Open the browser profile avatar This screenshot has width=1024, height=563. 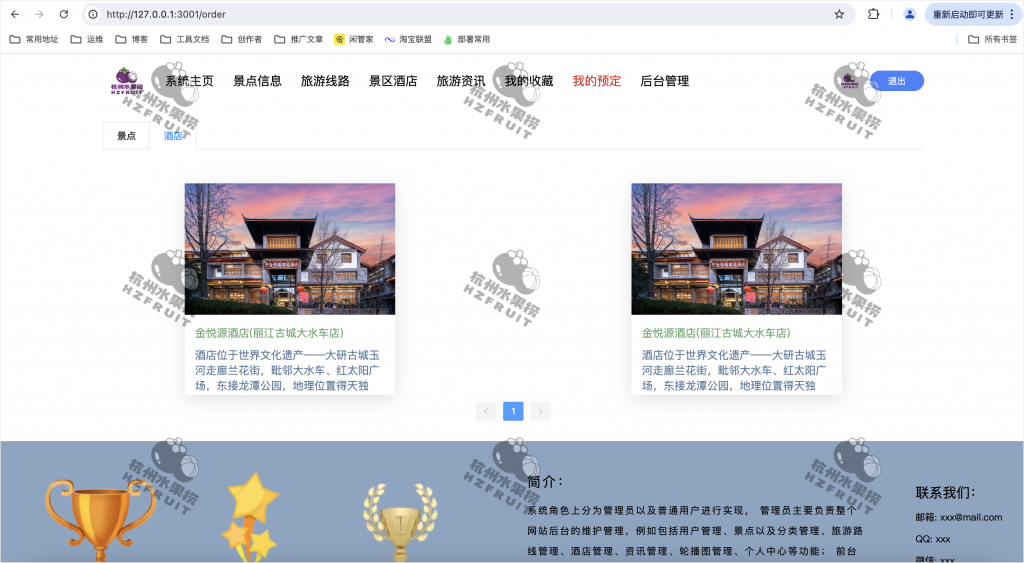pyautogui.click(x=909, y=14)
